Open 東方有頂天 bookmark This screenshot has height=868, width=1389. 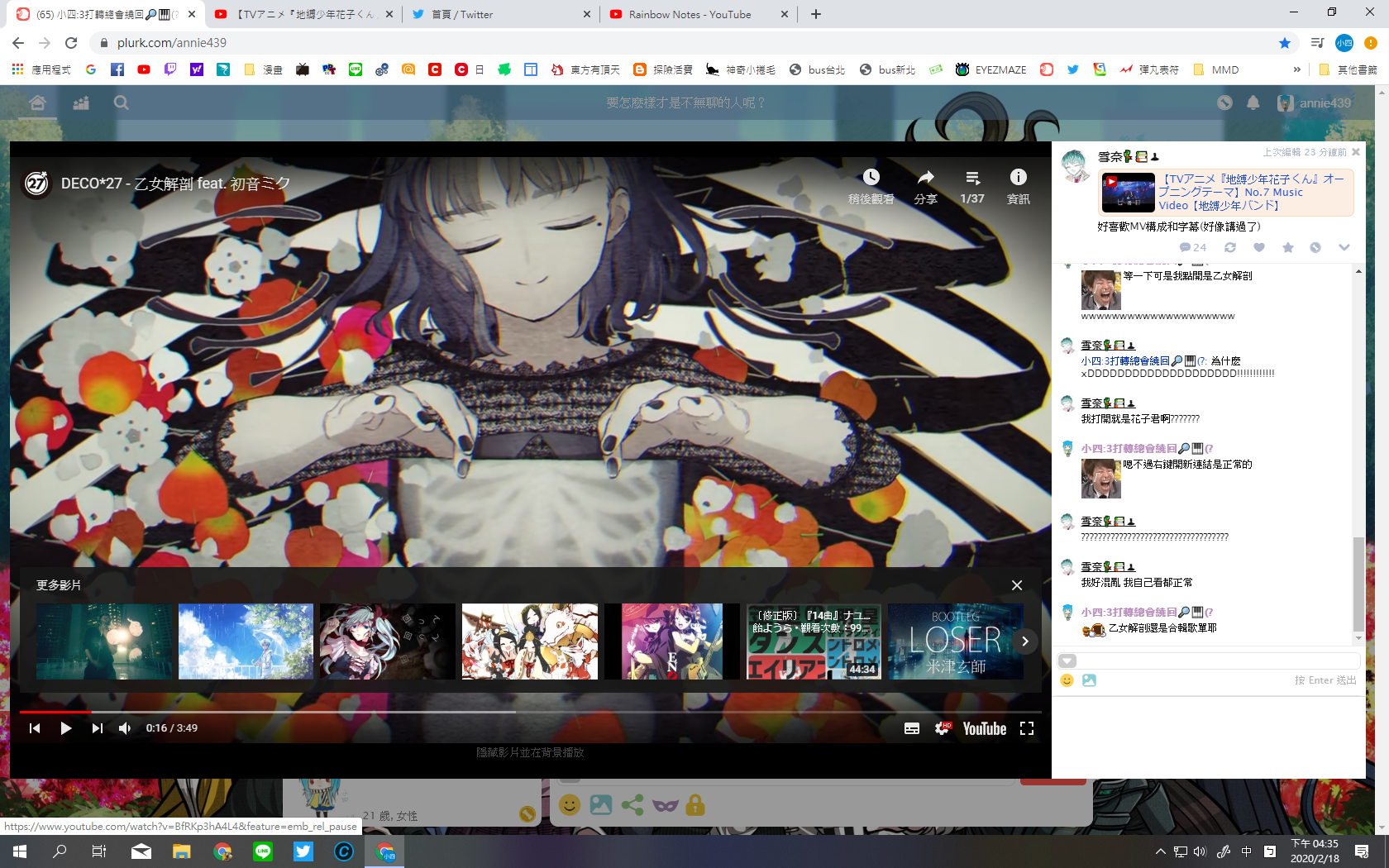(586, 70)
